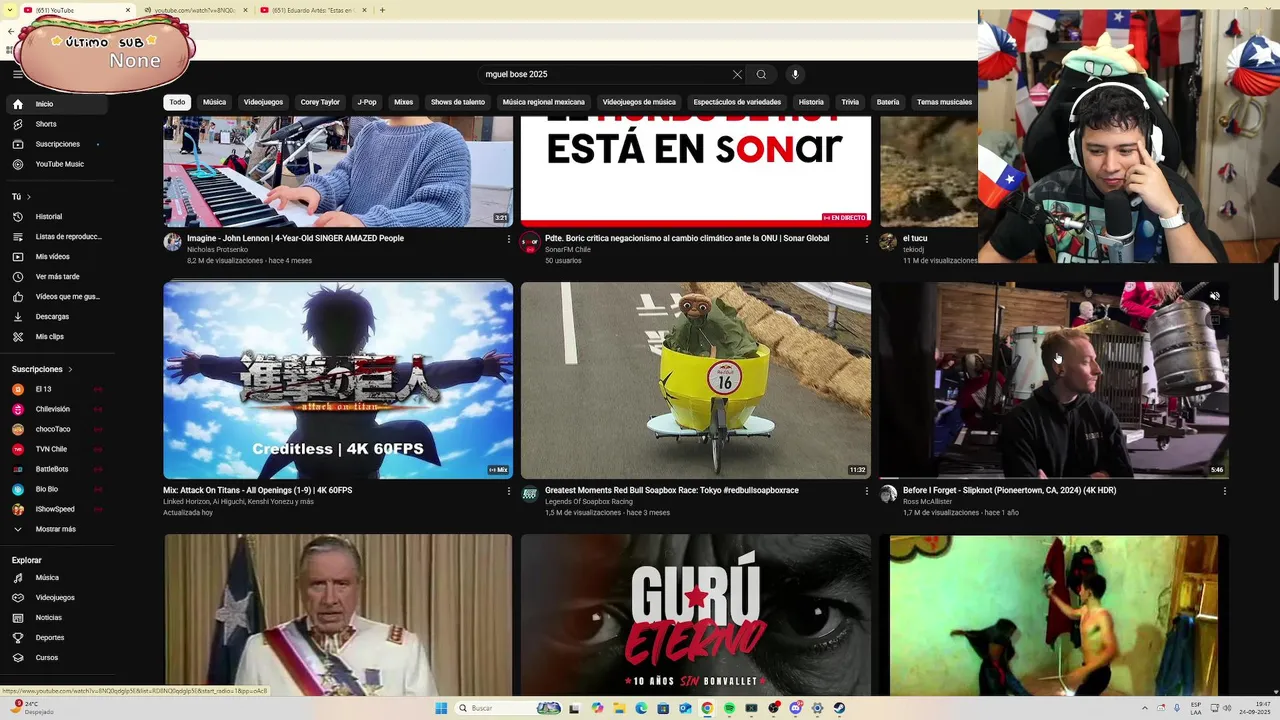
Task: Click Greatest Moments Red Bull Soapbox title
Action: coord(672,490)
